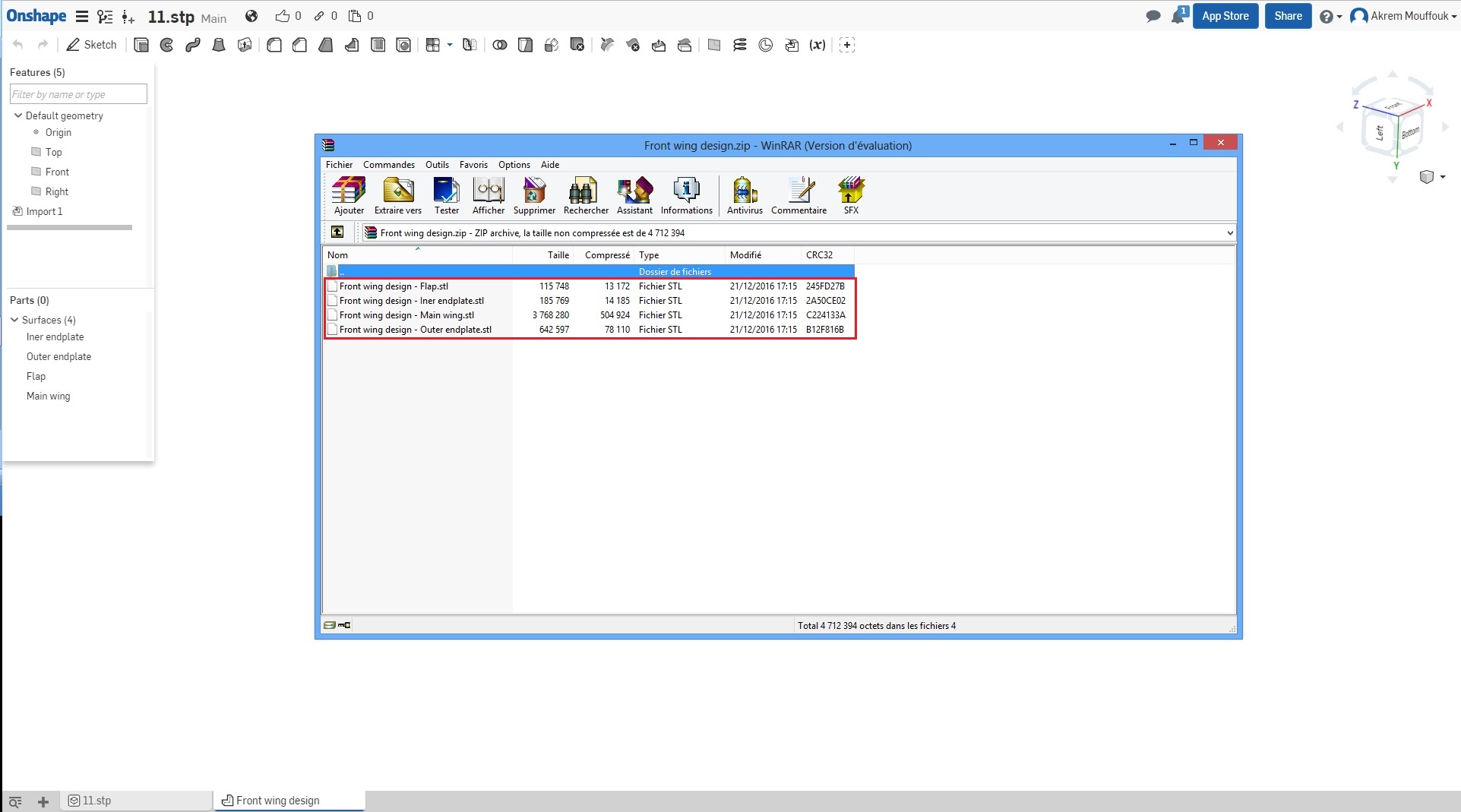Open the WinRAR Favoris menu
The image size is (1461, 812).
tap(473, 165)
